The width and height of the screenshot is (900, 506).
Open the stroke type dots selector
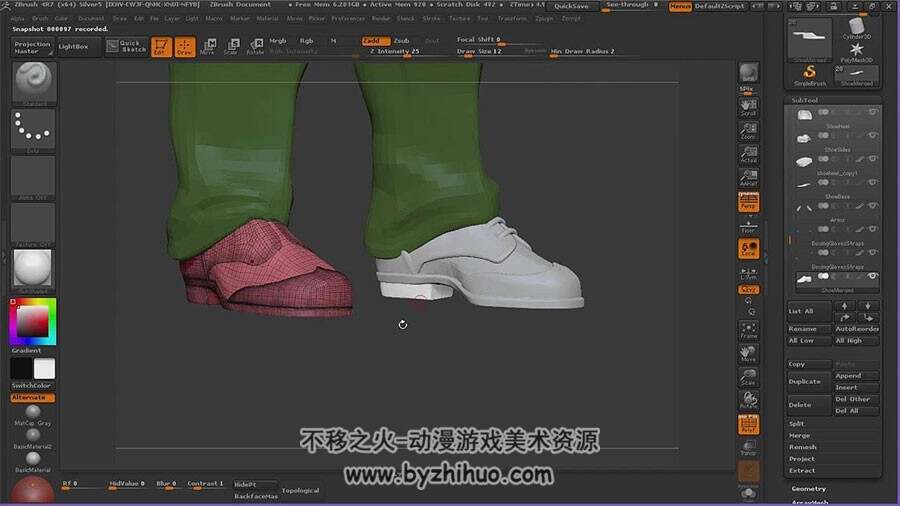[x=33, y=130]
